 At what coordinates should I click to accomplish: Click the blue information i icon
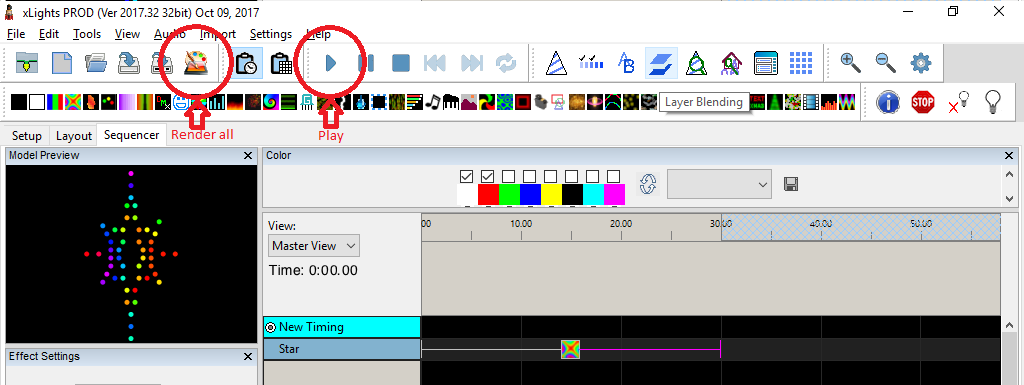tap(888, 102)
